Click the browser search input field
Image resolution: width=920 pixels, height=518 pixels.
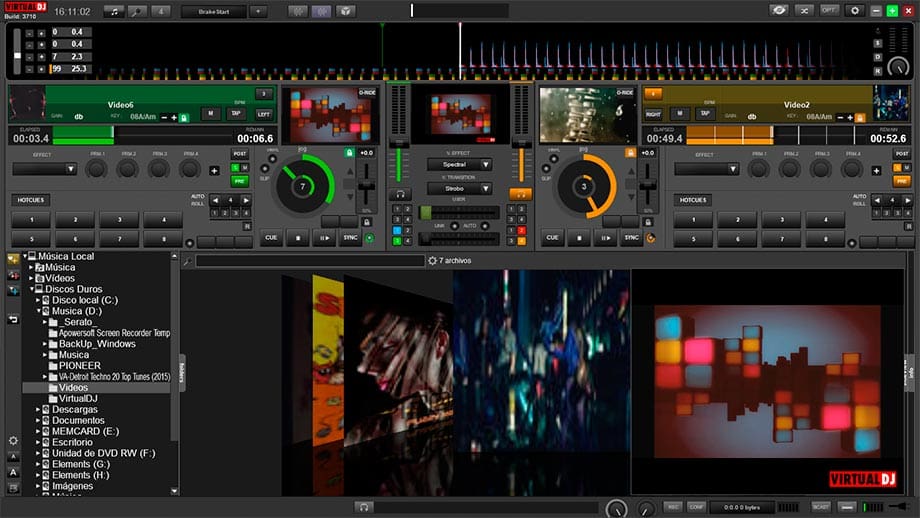tap(310, 261)
